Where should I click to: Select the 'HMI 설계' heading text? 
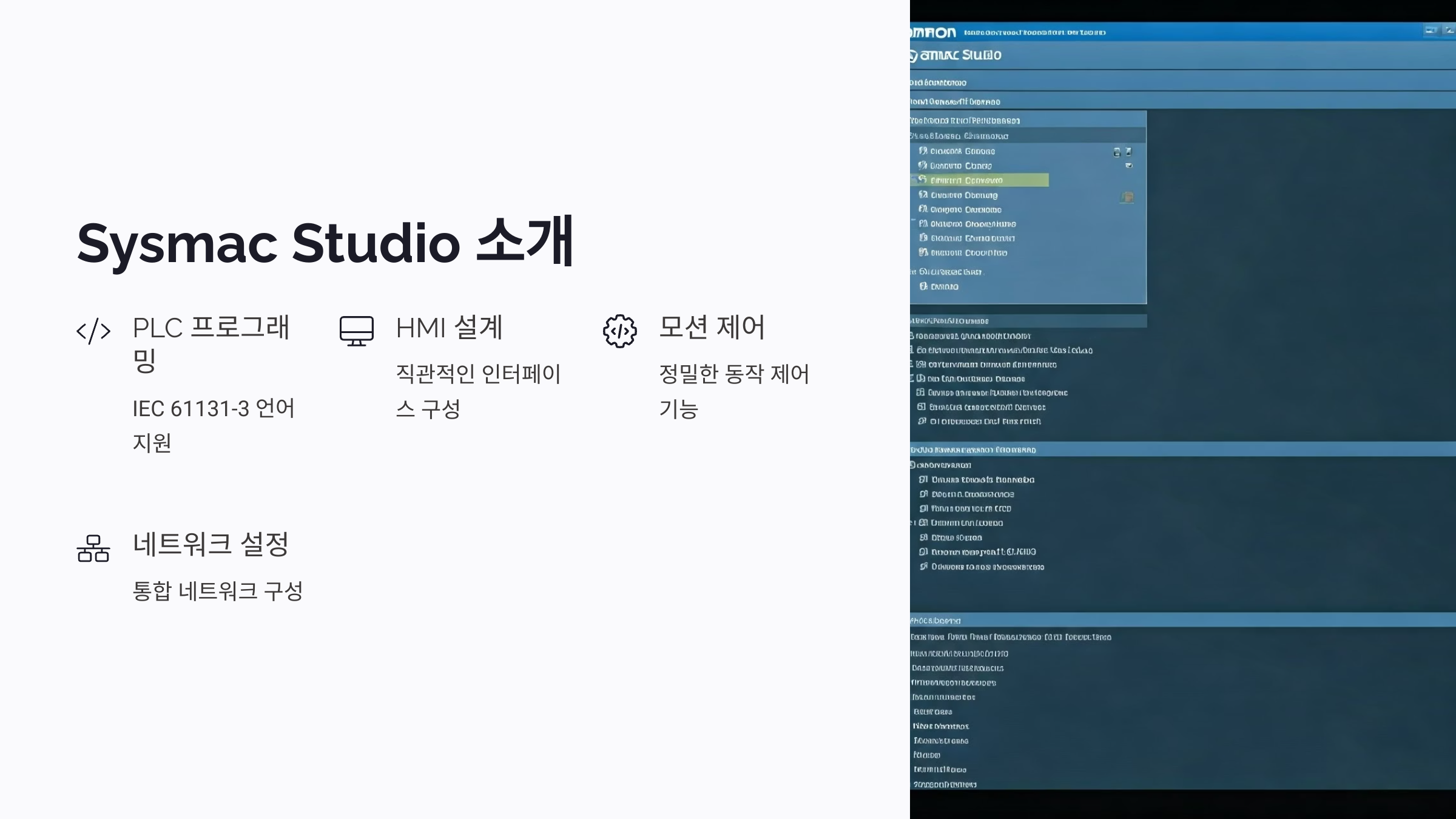coord(449,328)
